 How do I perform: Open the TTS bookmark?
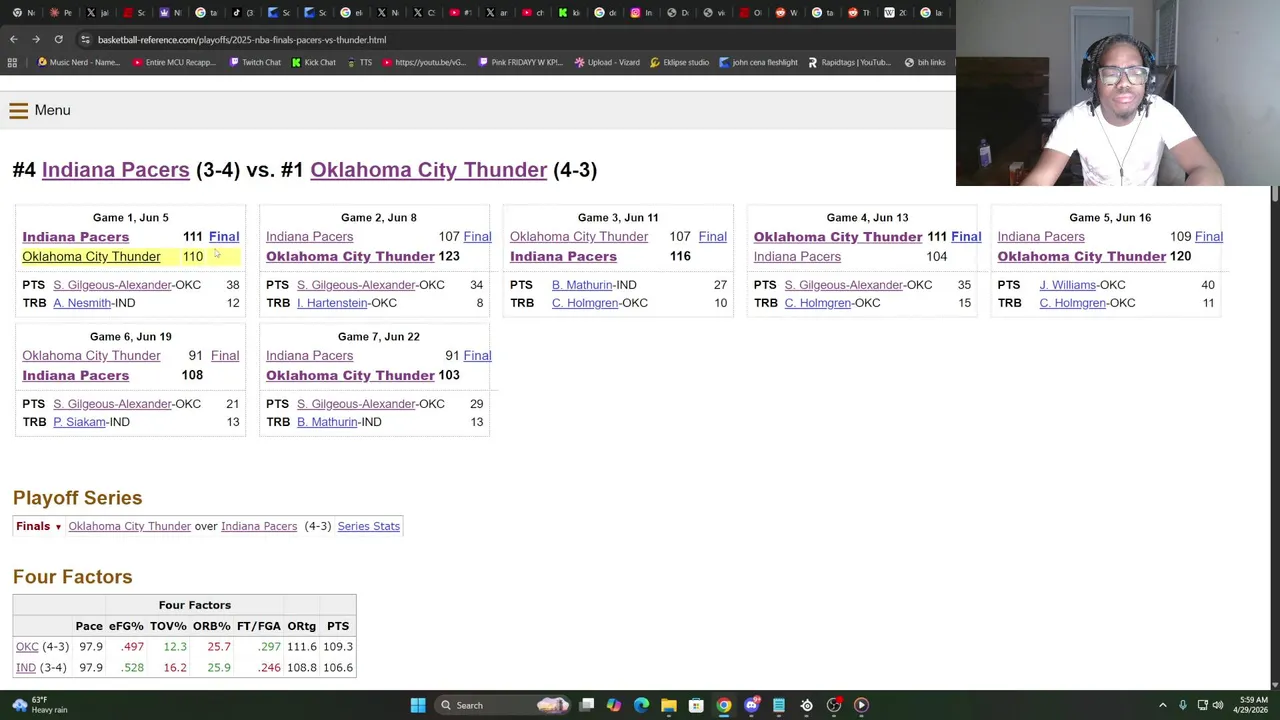tap(359, 62)
